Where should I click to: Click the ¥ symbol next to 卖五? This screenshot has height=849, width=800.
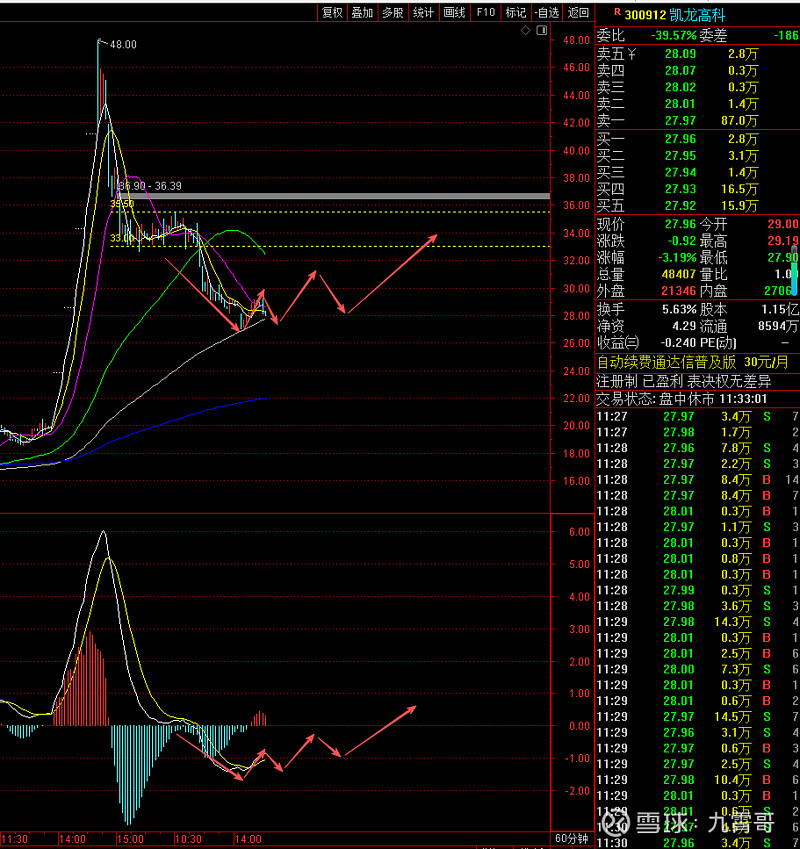tap(631, 54)
